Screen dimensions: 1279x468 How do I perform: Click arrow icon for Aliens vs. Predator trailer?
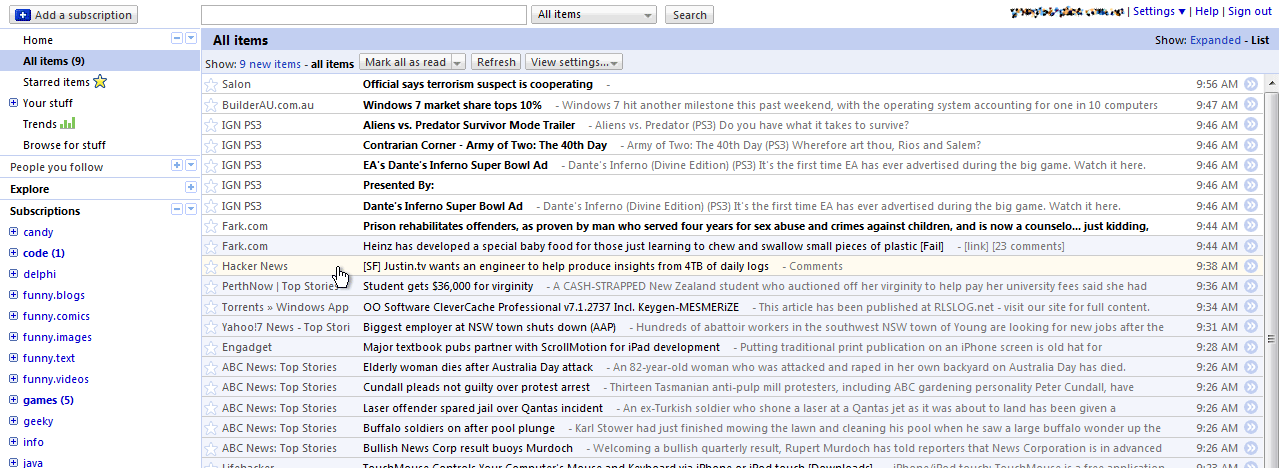point(1251,125)
